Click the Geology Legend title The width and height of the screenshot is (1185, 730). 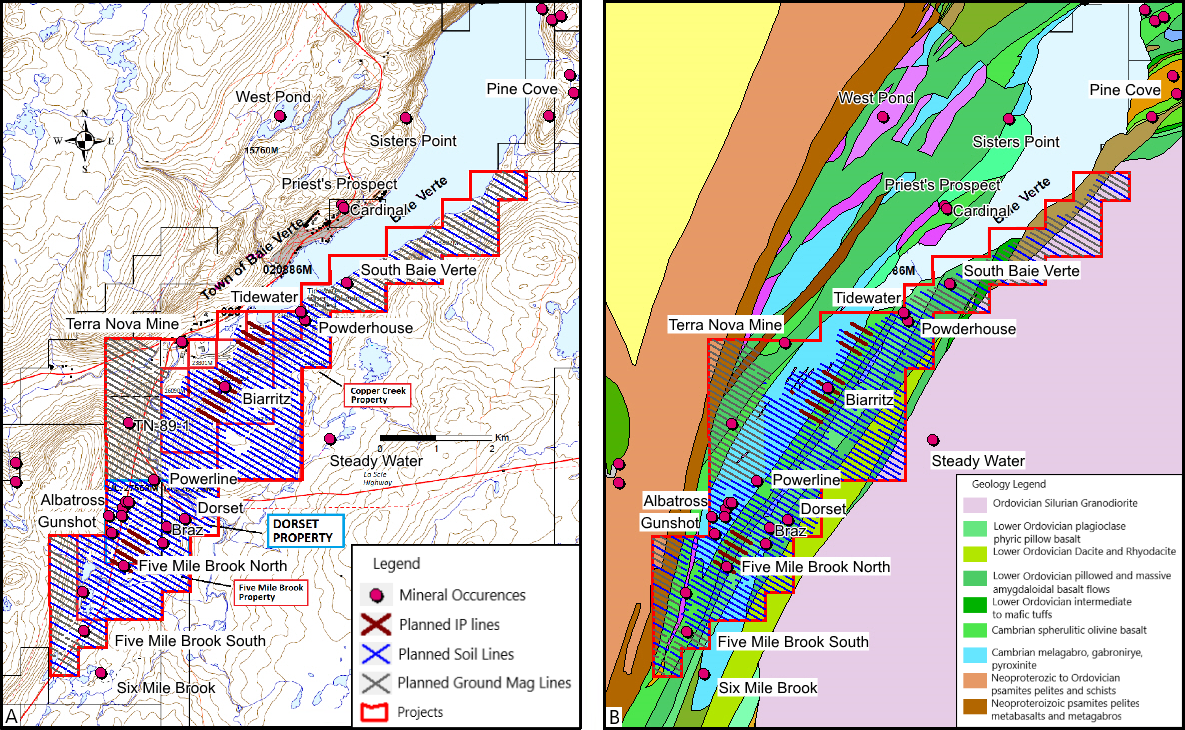(x=1008, y=484)
